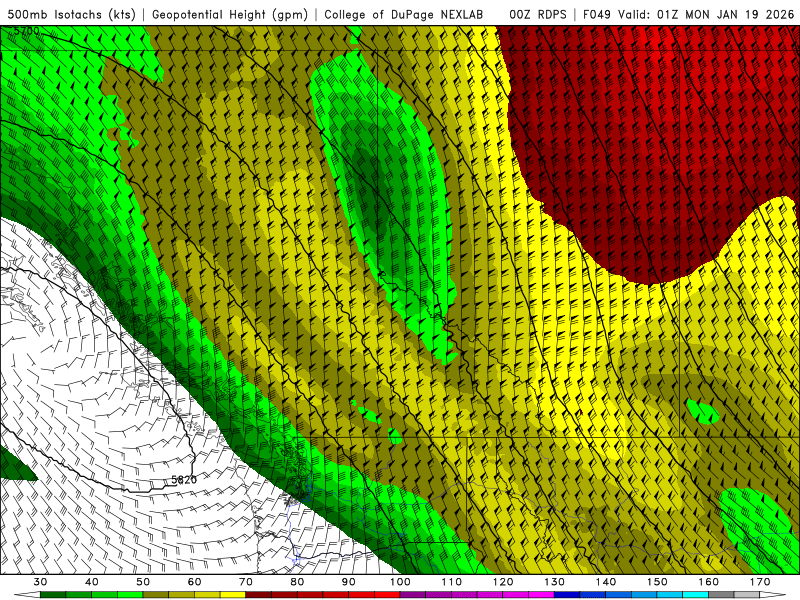Select the purple 100-105 kt legend swatch
Viewport: 800px width, 600px height.
tap(413, 596)
